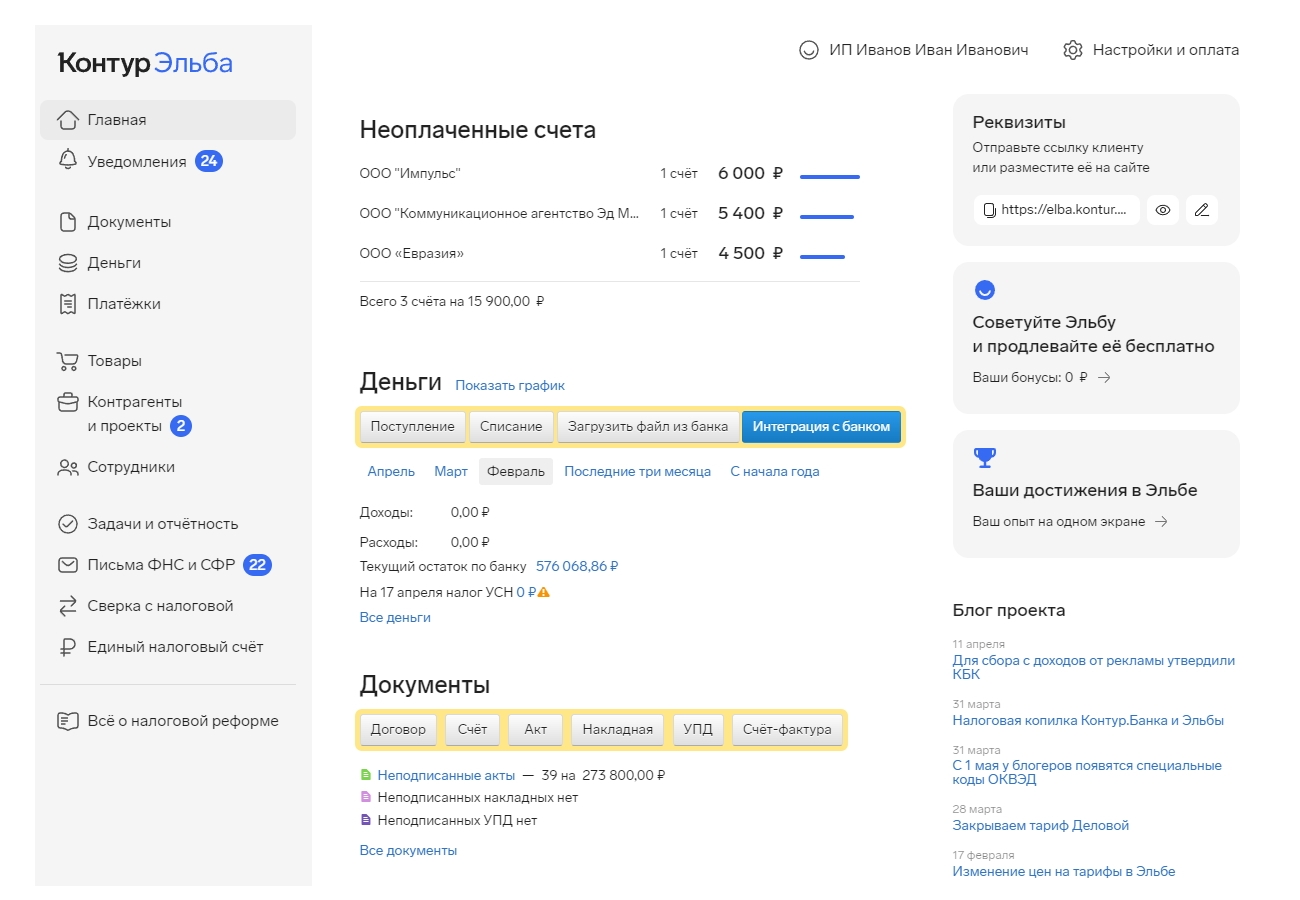Click the book icon for Всё о налоговой реформе
This screenshot has width=1300, height=900.
(68, 721)
